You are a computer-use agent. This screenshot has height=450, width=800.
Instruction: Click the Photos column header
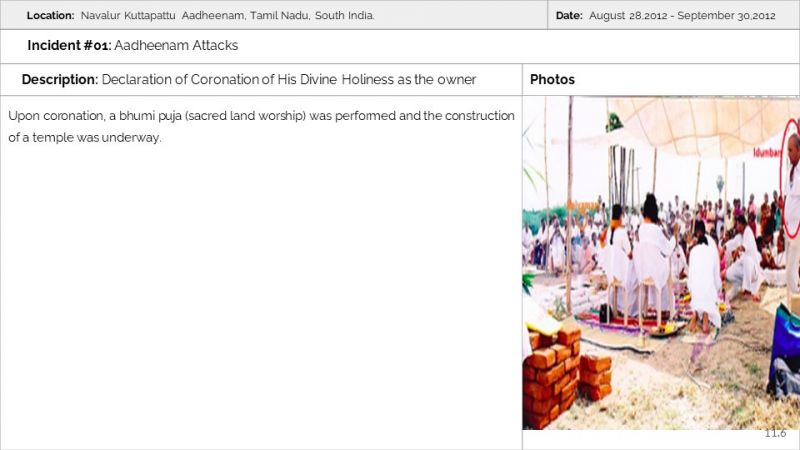tap(552, 80)
